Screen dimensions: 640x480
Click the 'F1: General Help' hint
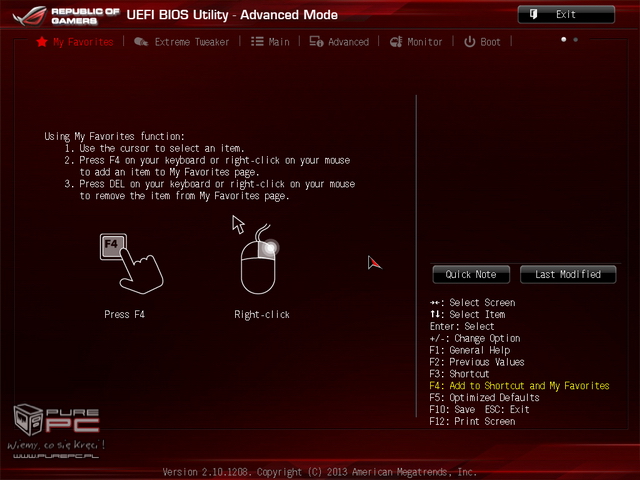tap(469, 350)
